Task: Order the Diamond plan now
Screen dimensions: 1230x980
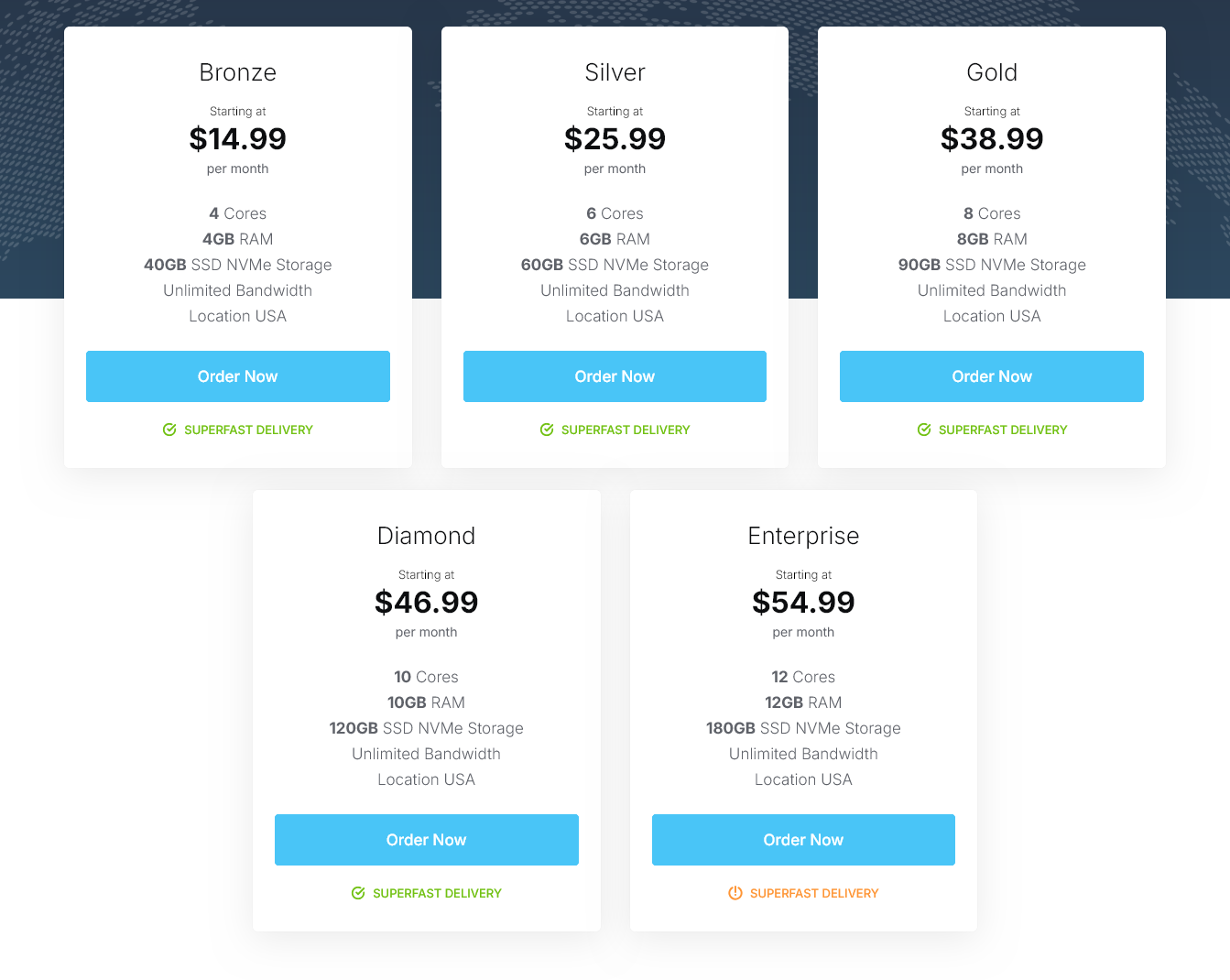Action: [427, 840]
